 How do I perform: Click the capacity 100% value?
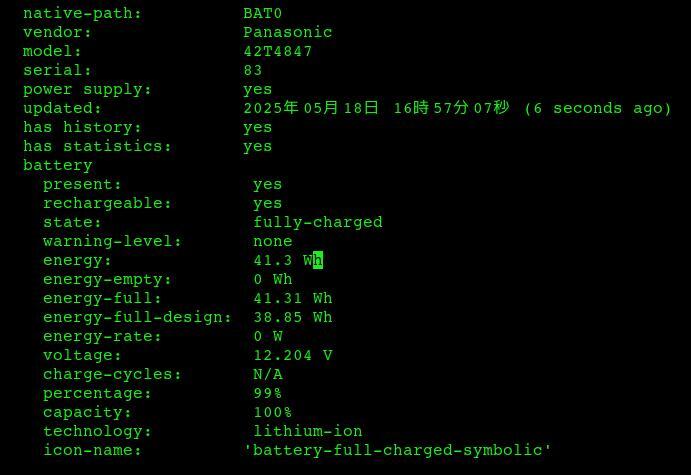272,412
